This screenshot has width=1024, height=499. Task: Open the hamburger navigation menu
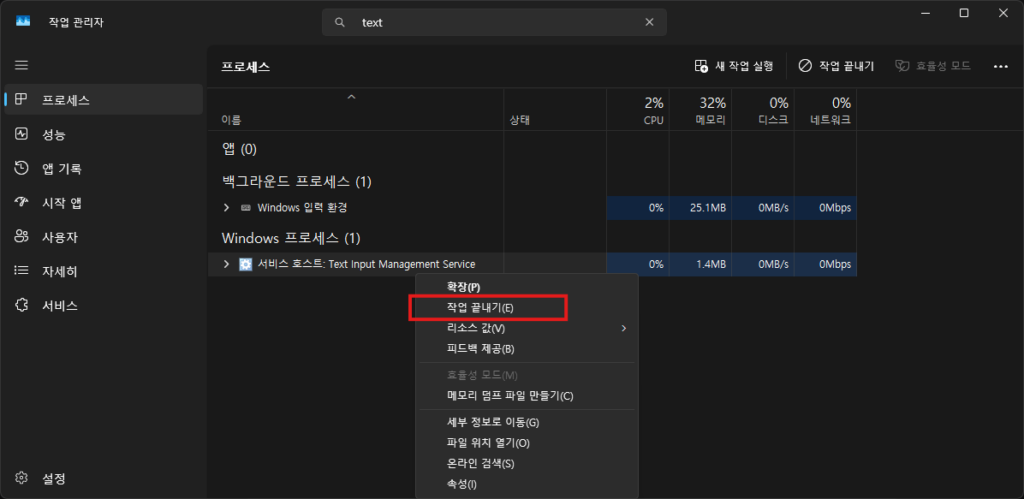pos(21,65)
